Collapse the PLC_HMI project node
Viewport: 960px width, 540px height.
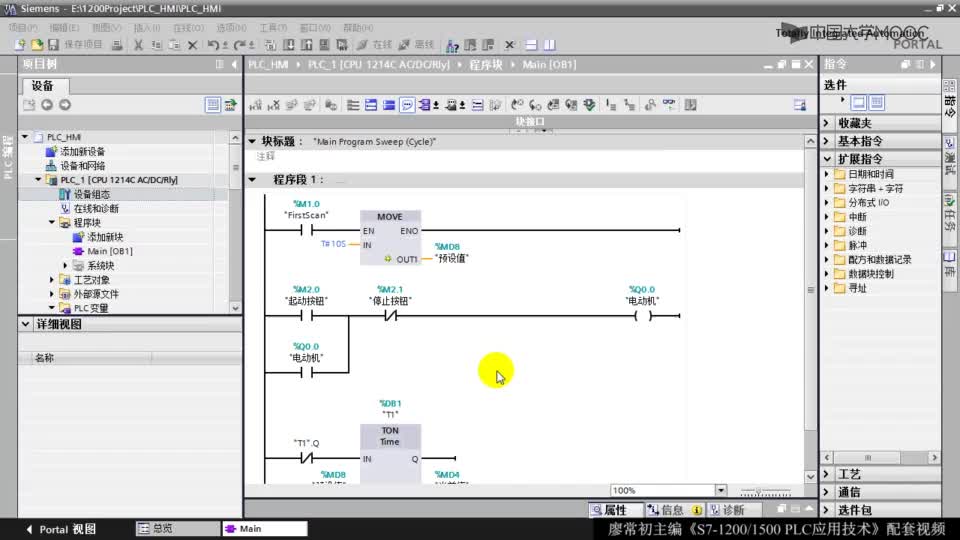25,137
